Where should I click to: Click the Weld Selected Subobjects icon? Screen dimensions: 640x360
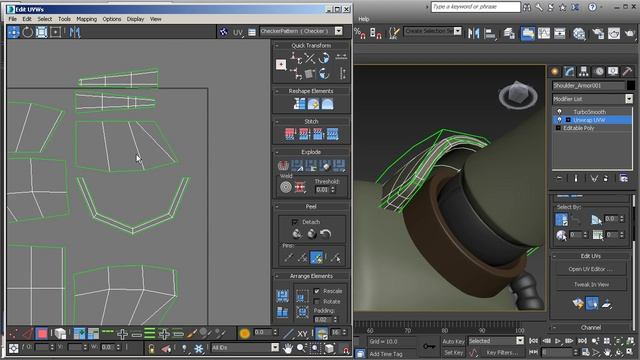[300, 187]
